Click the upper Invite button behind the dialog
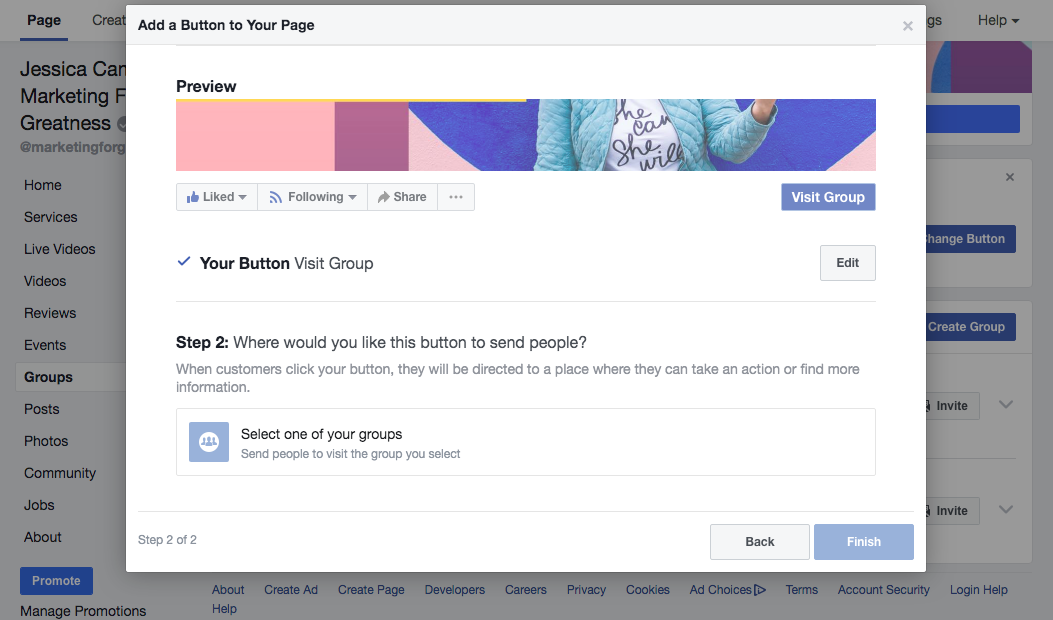 pyautogui.click(x=952, y=406)
